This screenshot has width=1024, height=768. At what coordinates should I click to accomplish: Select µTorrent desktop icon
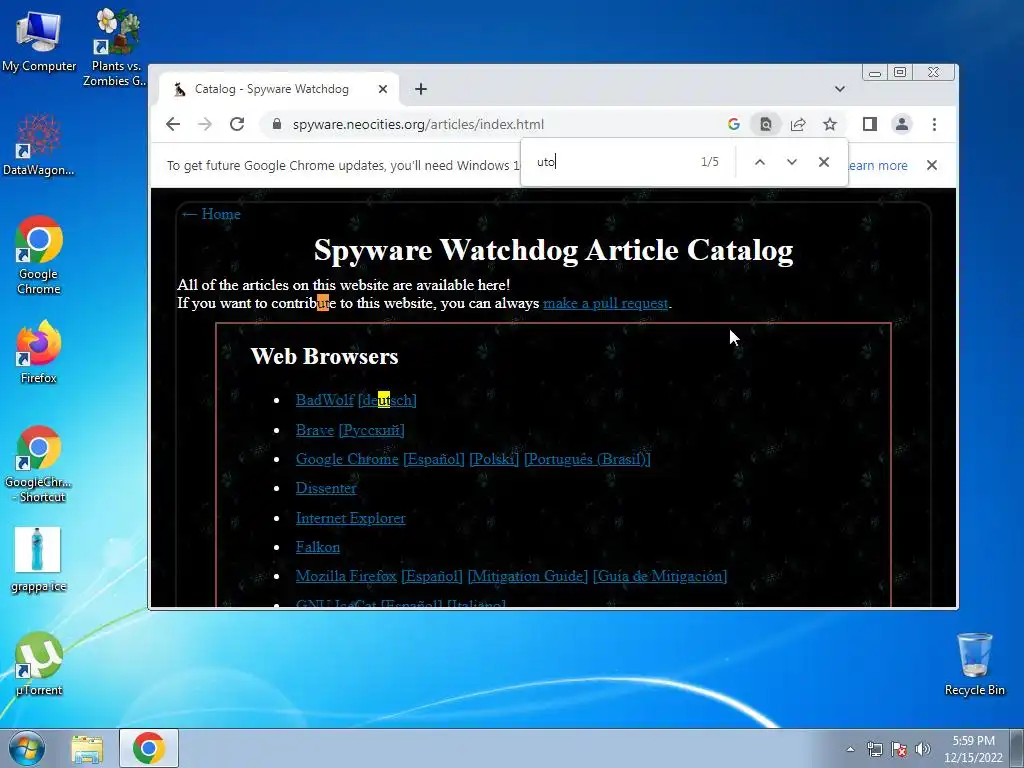click(39, 664)
